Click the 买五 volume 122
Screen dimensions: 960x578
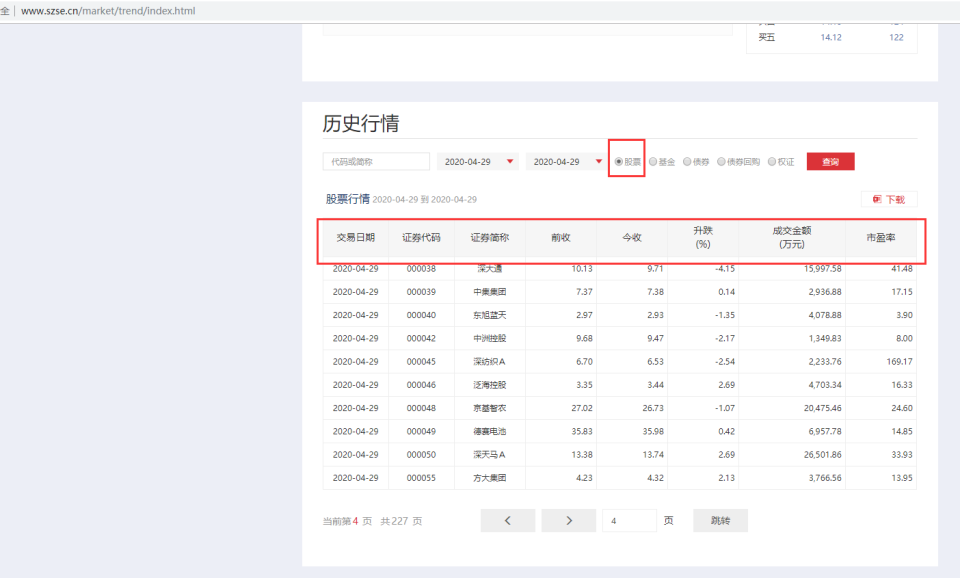click(x=896, y=37)
